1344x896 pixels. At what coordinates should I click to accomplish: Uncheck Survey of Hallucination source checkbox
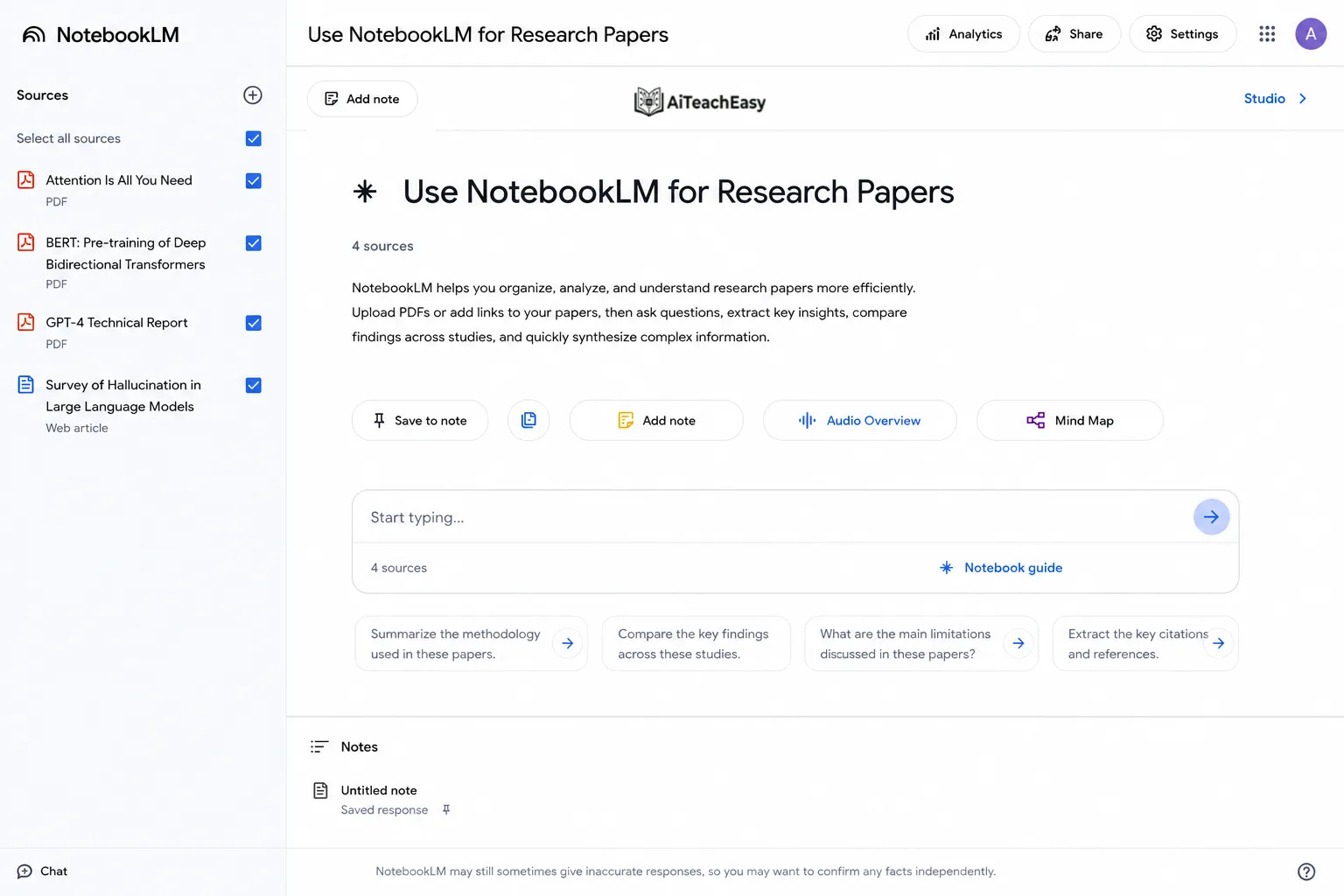pos(254,385)
